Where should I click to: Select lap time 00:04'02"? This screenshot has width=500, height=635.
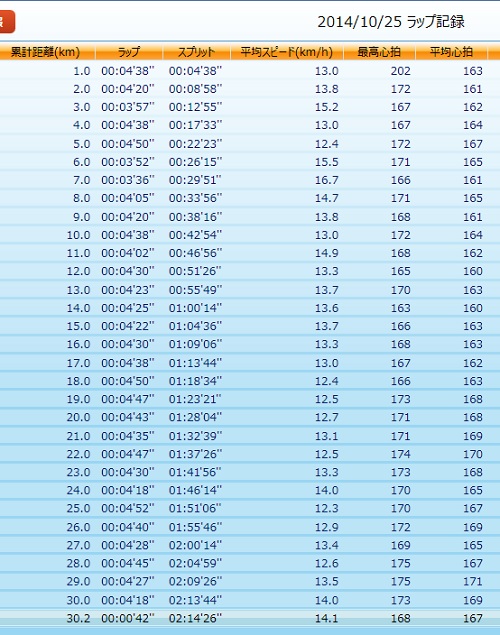click(128, 253)
